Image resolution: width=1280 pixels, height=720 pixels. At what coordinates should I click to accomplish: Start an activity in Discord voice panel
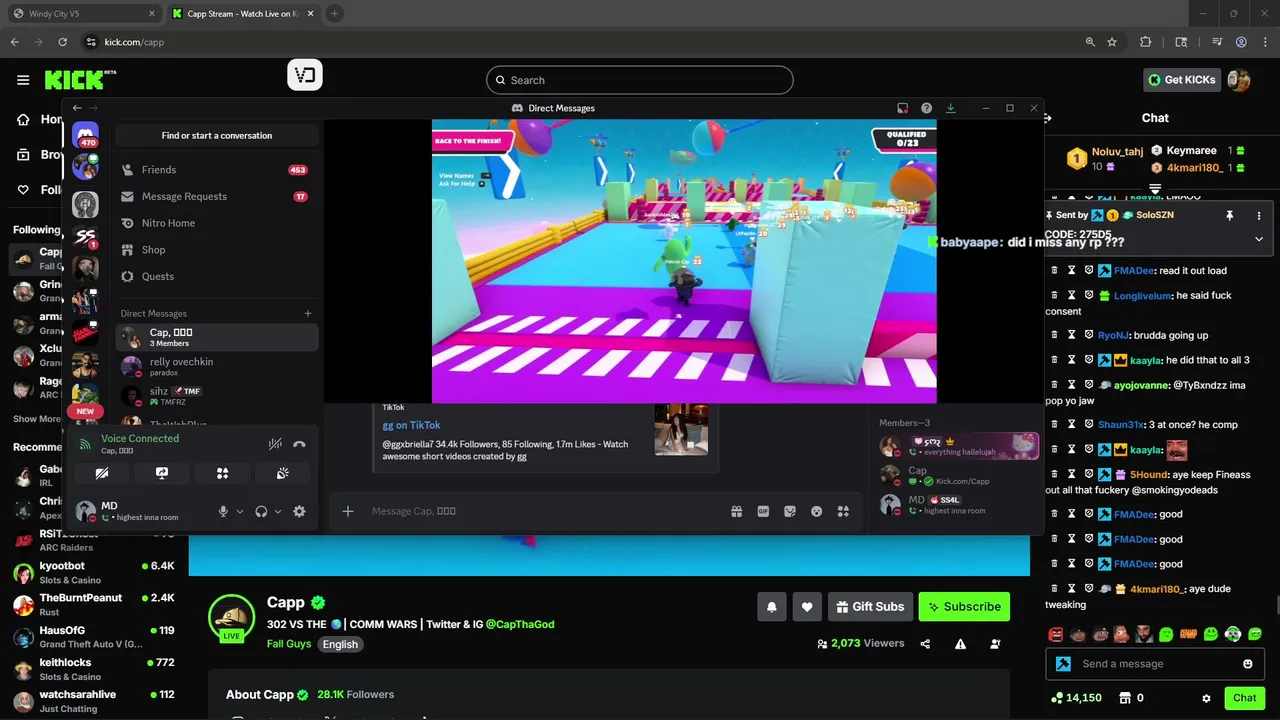(222, 473)
